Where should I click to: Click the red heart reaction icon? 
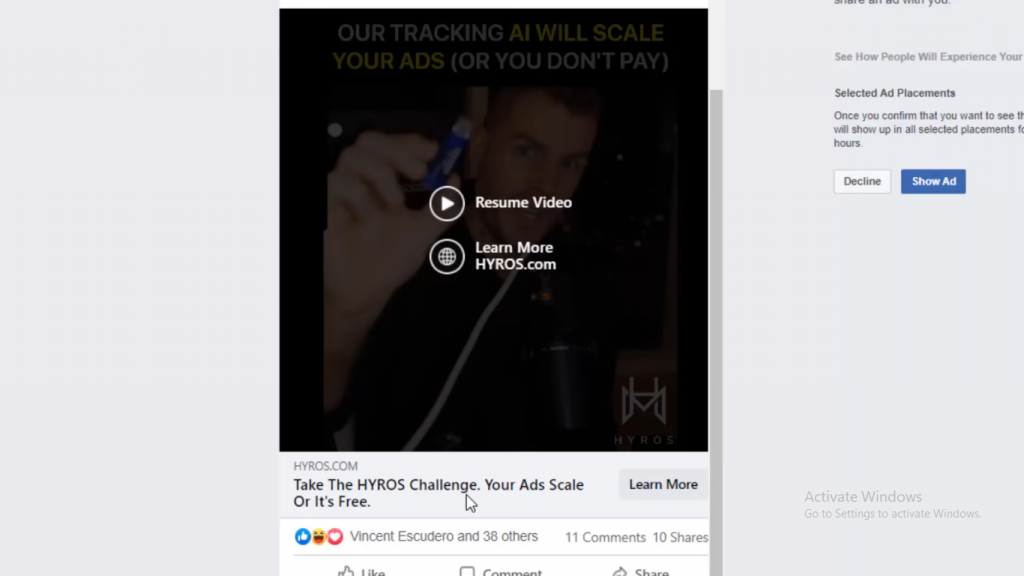(x=335, y=536)
